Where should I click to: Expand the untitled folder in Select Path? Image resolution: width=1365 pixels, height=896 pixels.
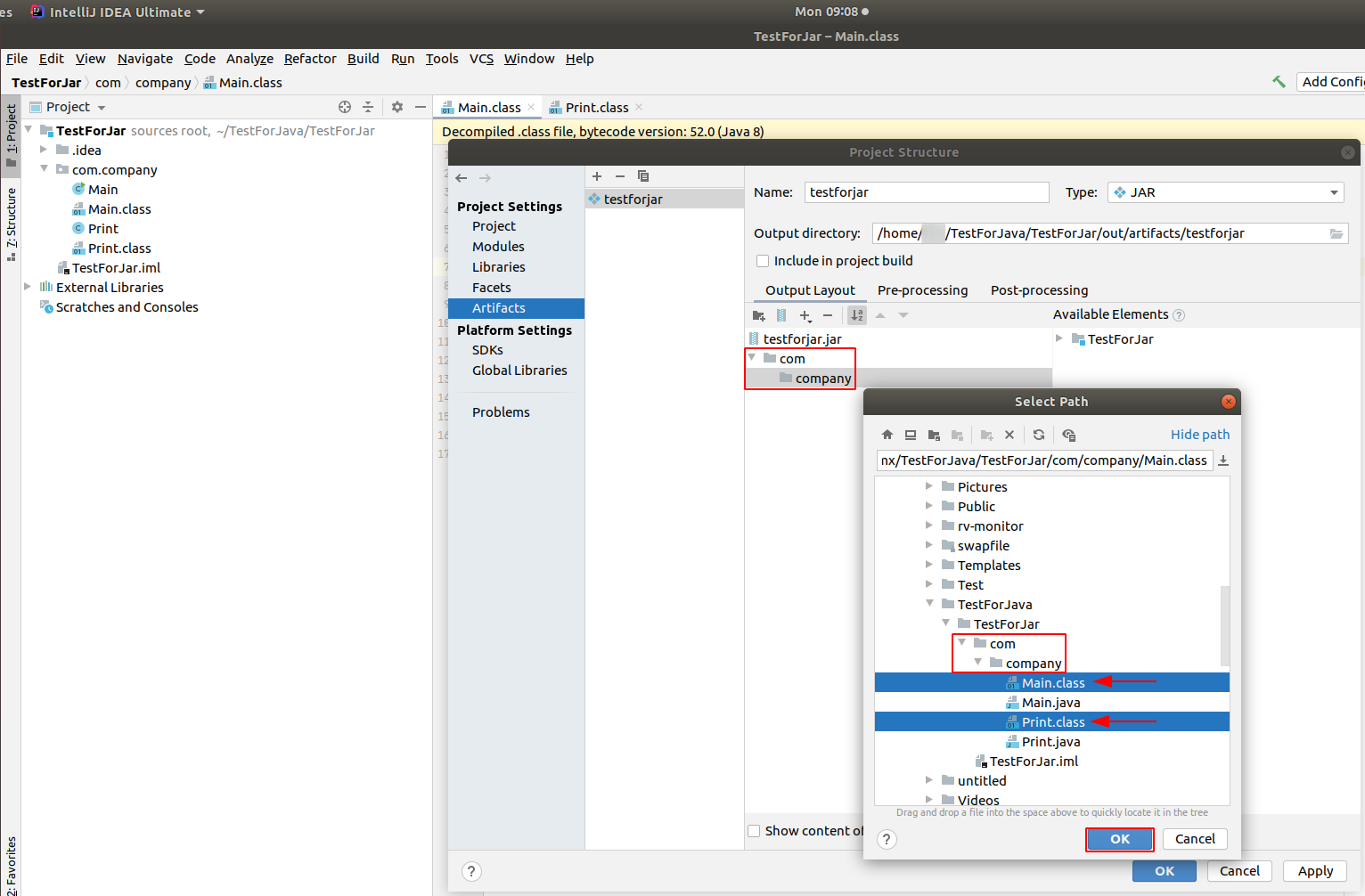click(x=929, y=780)
